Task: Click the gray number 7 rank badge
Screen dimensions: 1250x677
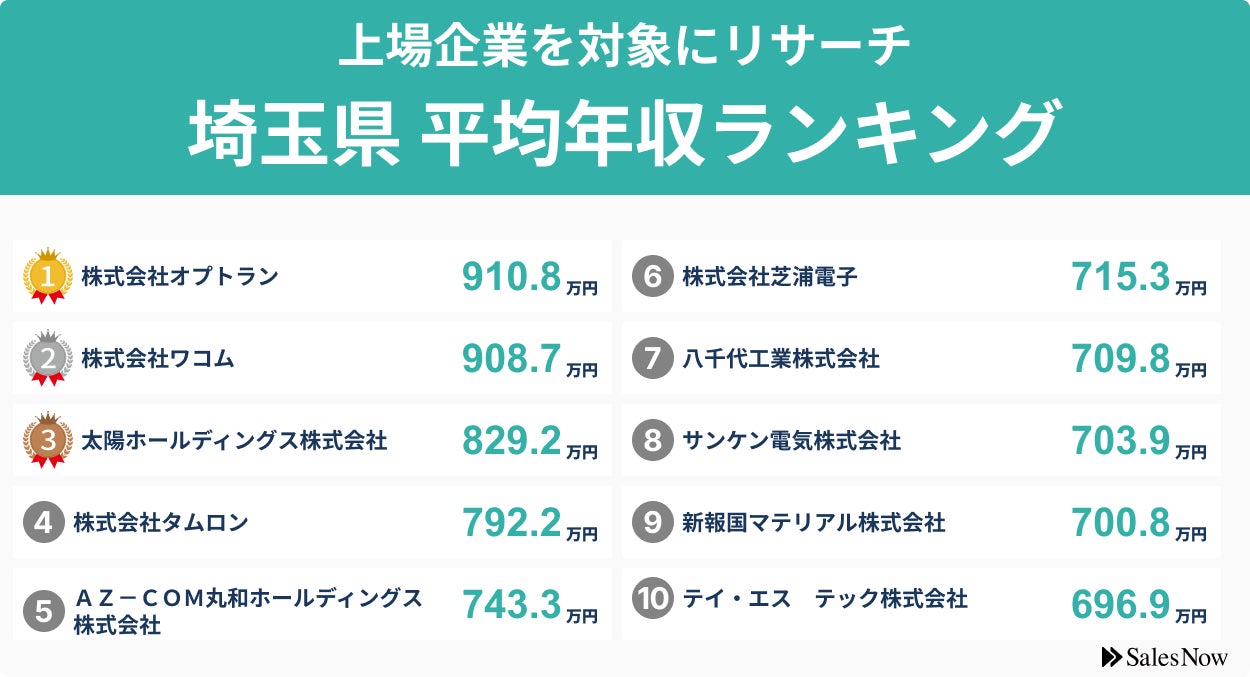Action: pyautogui.click(x=652, y=358)
